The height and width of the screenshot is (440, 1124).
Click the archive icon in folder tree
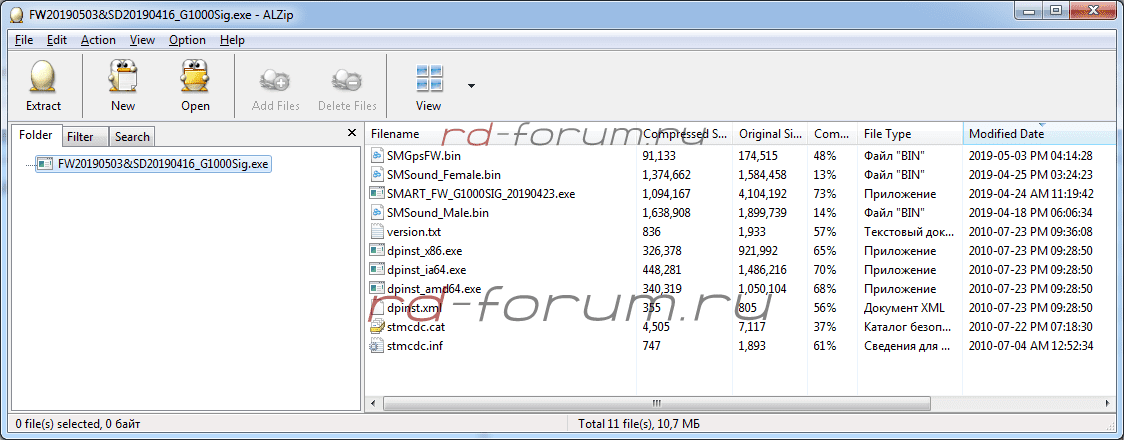point(45,164)
